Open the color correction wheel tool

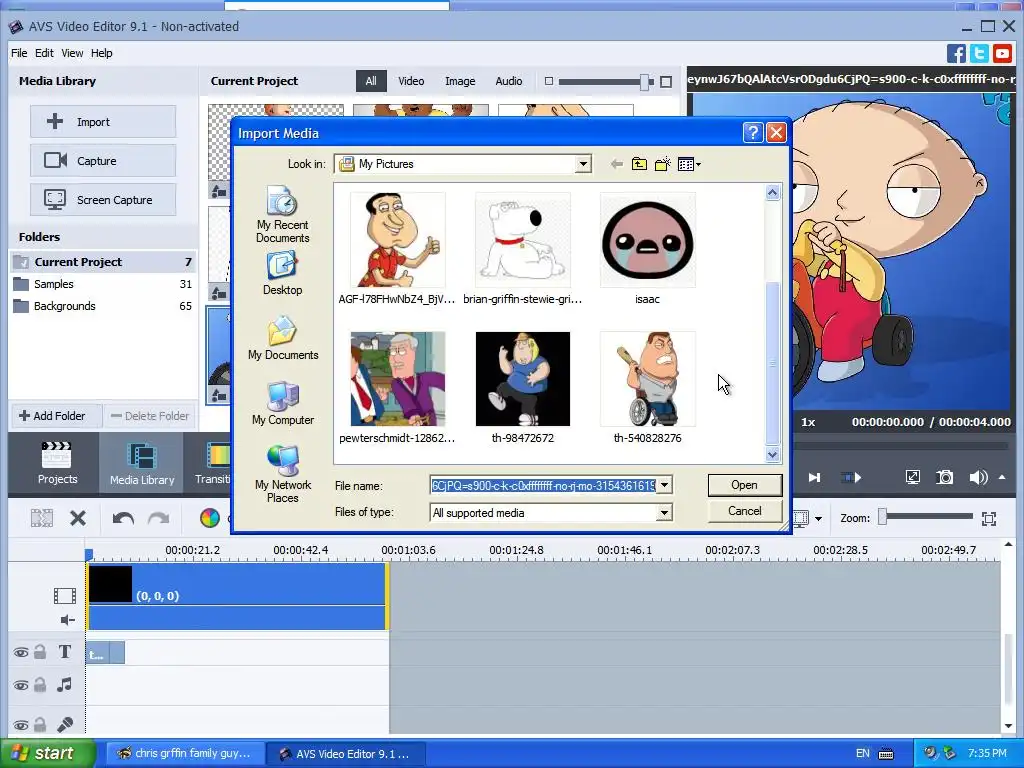pos(210,519)
